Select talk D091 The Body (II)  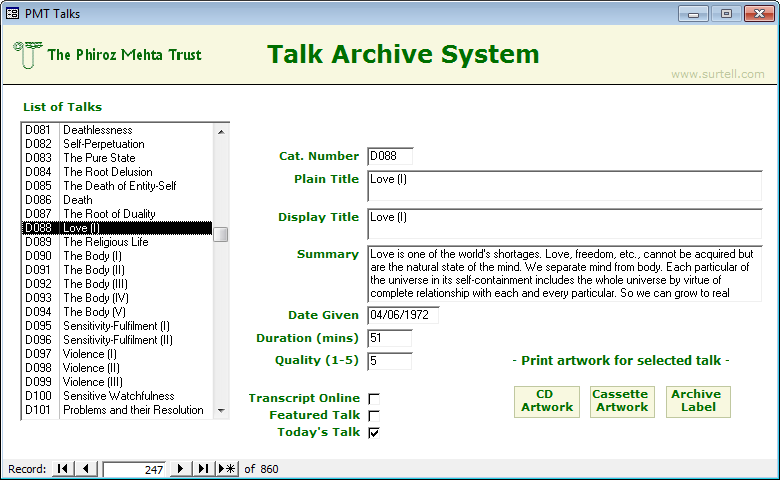click(x=117, y=270)
